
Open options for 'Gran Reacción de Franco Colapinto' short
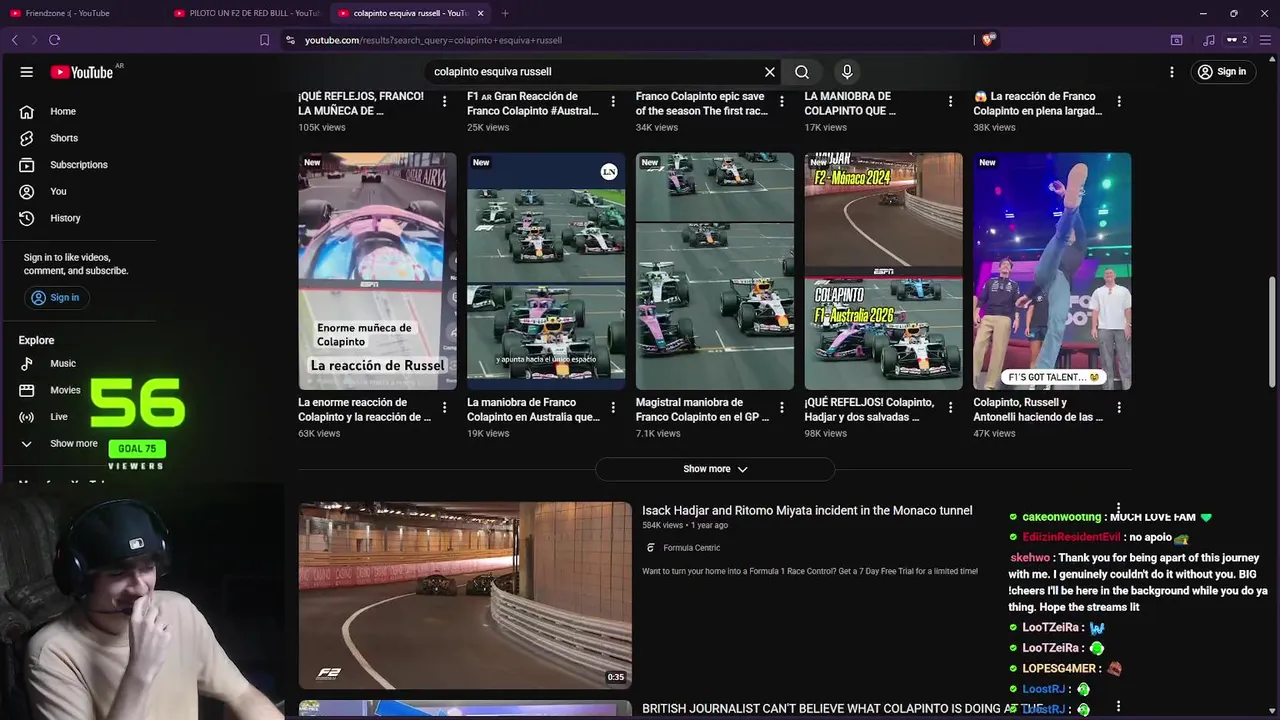613,102
